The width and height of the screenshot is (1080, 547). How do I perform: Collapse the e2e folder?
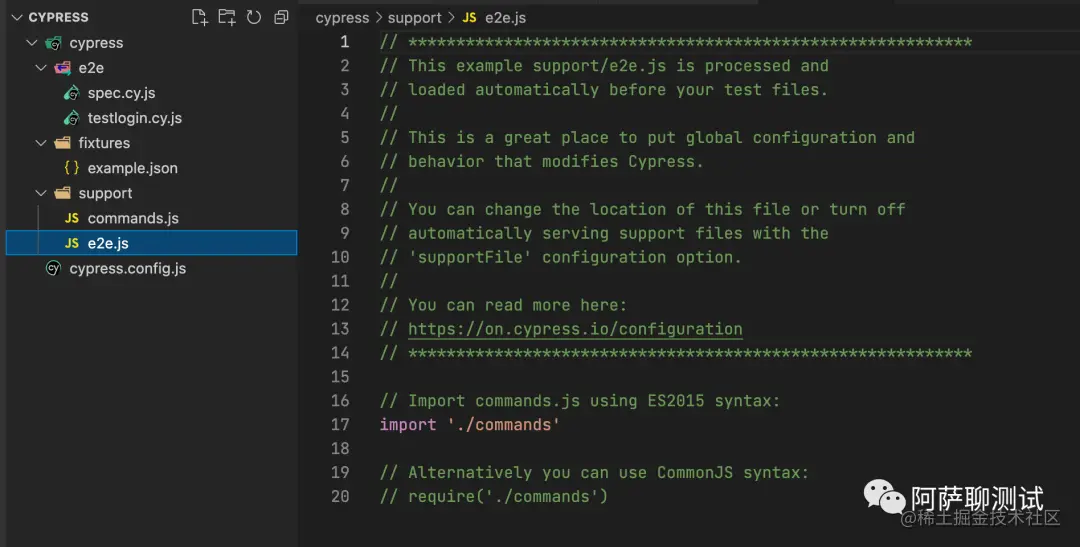40,68
